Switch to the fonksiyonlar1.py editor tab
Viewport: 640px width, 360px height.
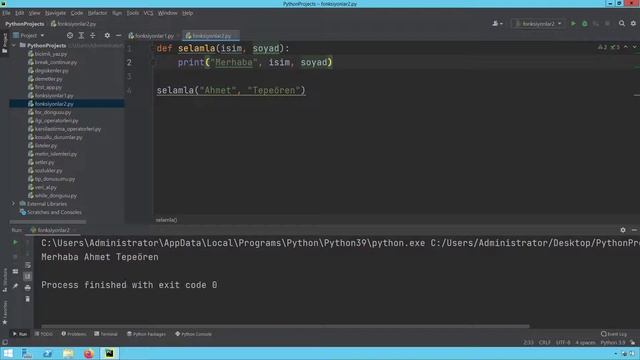151,36
